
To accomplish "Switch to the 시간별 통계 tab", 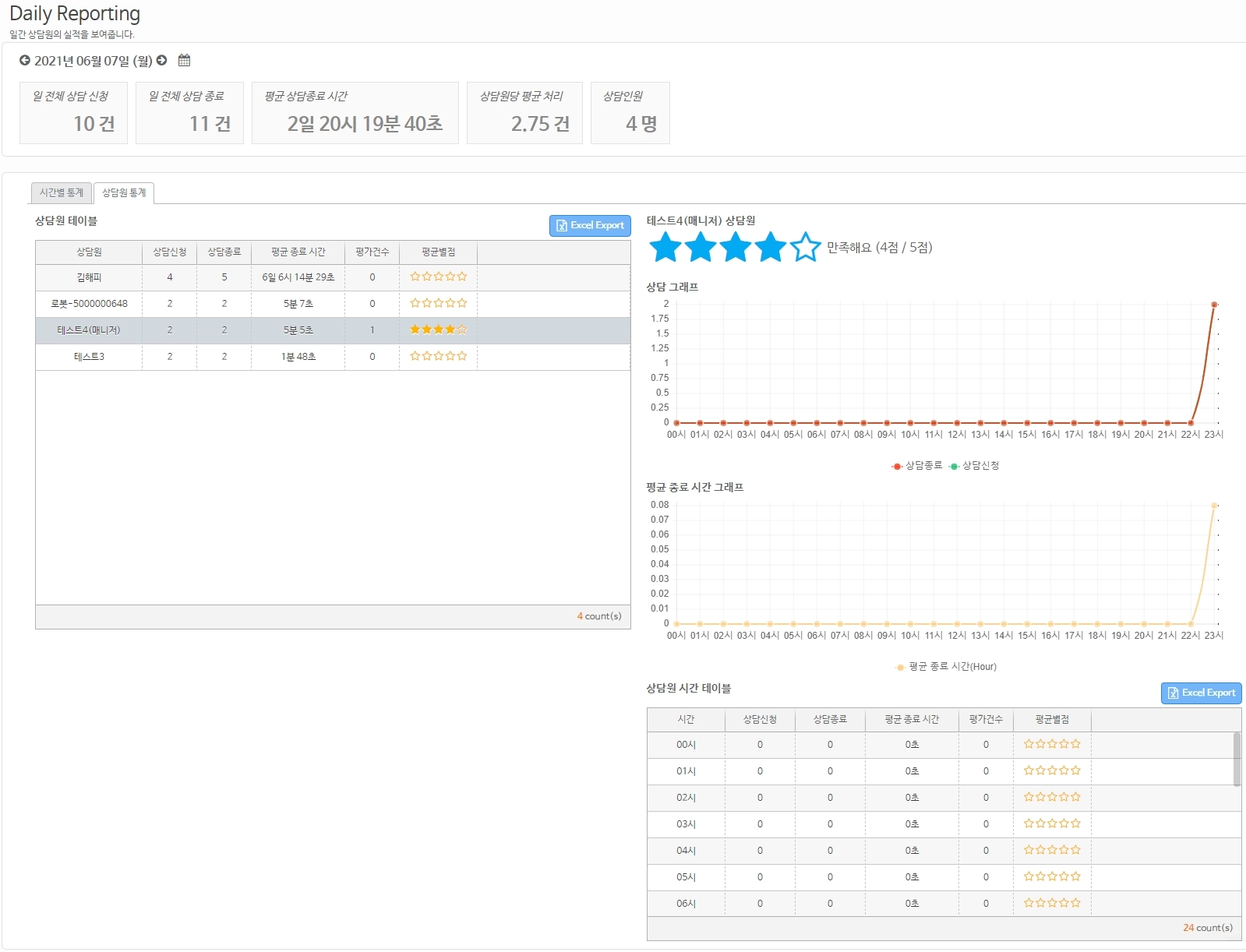I will coord(62,192).
